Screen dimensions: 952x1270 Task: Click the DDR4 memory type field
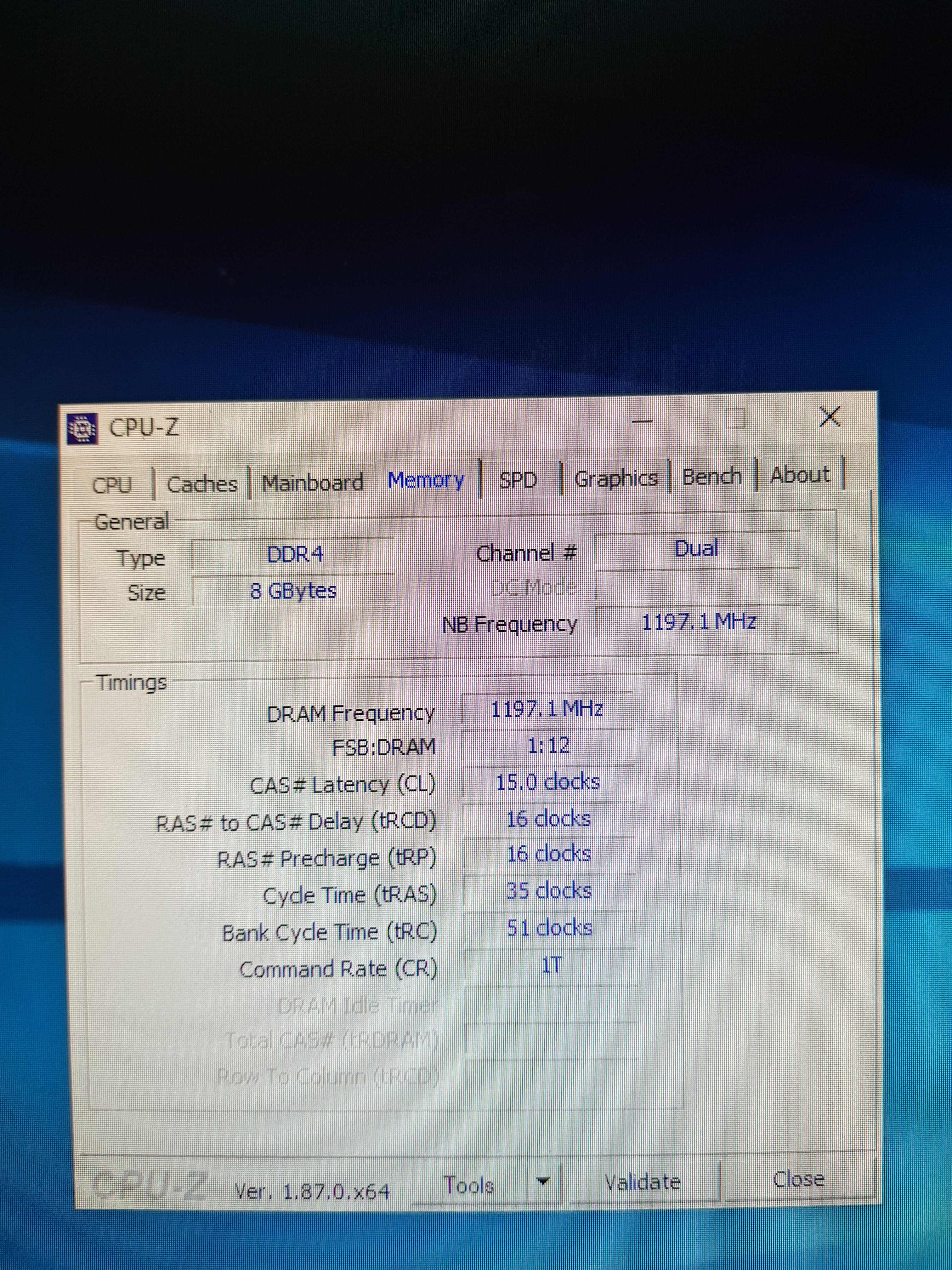tap(295, 555)
